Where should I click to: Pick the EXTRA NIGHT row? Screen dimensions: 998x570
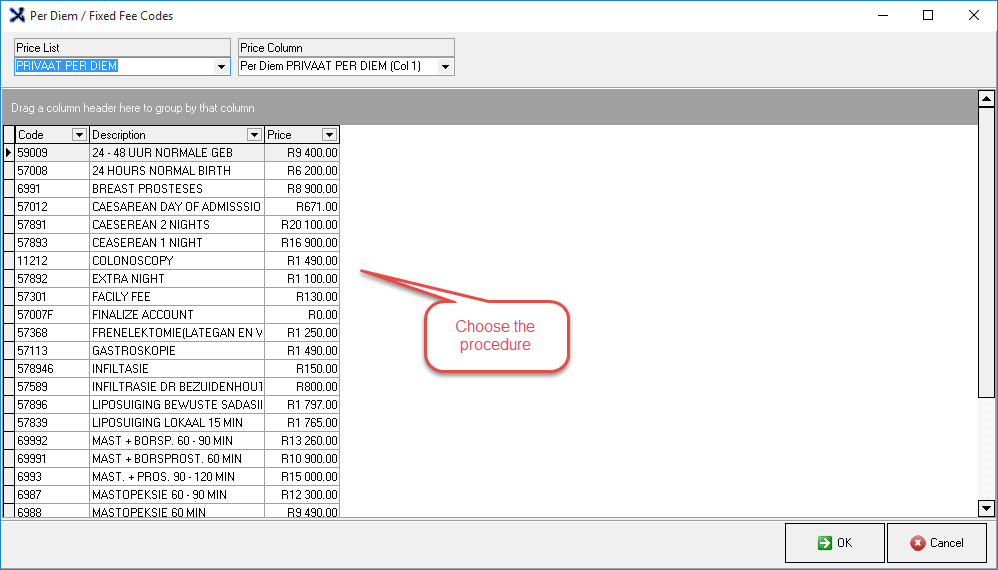pyautogui.click(x=175, y=279)
